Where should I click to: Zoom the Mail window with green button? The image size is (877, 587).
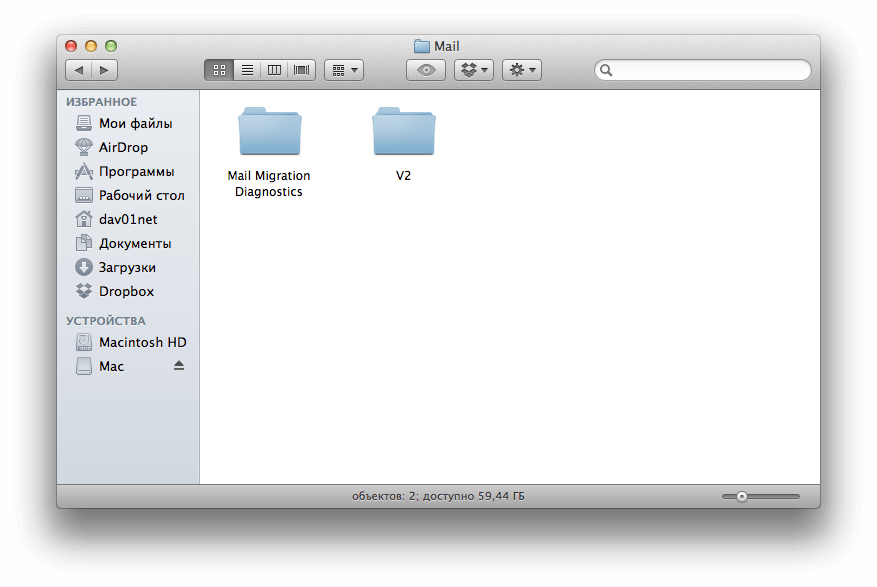pos(111,46)
